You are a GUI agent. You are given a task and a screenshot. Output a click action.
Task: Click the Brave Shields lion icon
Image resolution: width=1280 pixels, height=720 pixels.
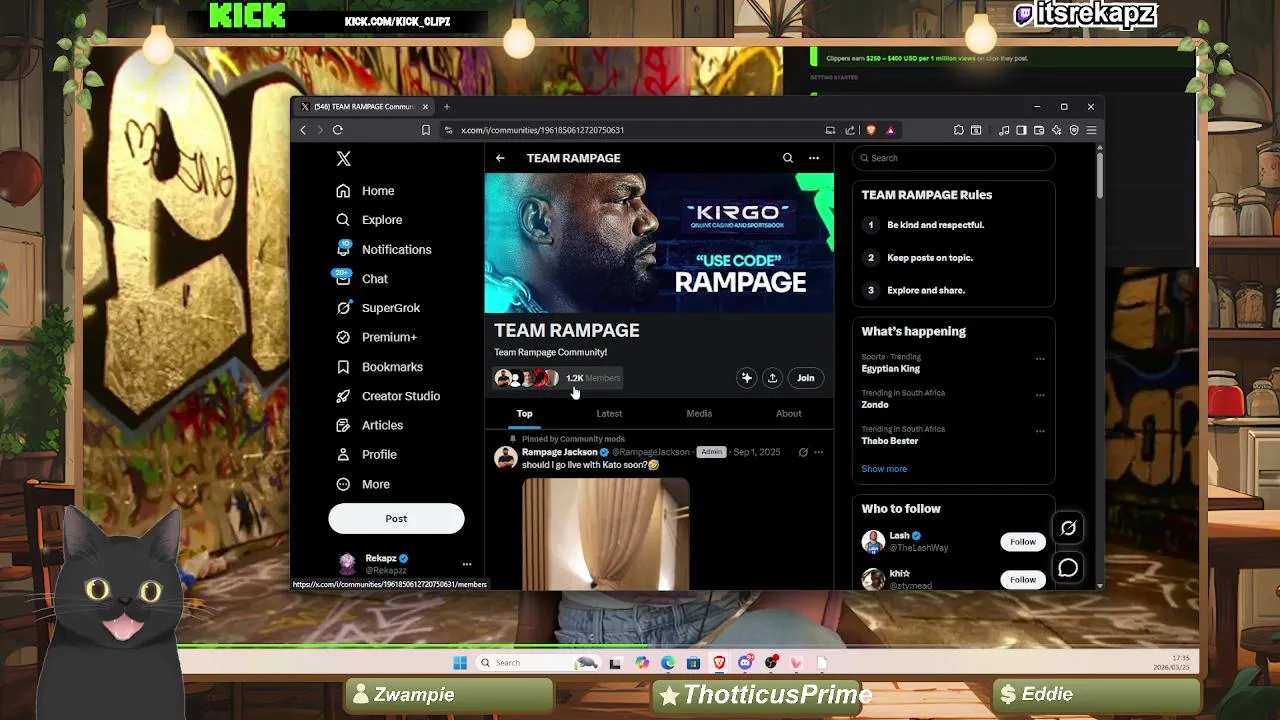(871, 130)
